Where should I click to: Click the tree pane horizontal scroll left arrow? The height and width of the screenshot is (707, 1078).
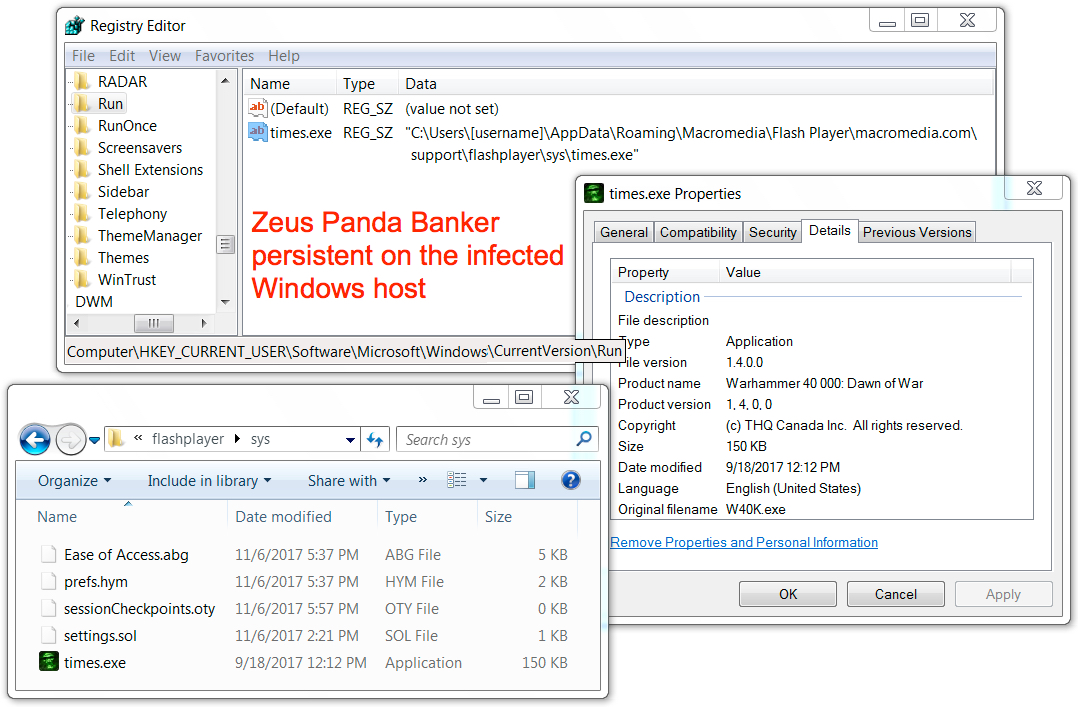(76, 323)
